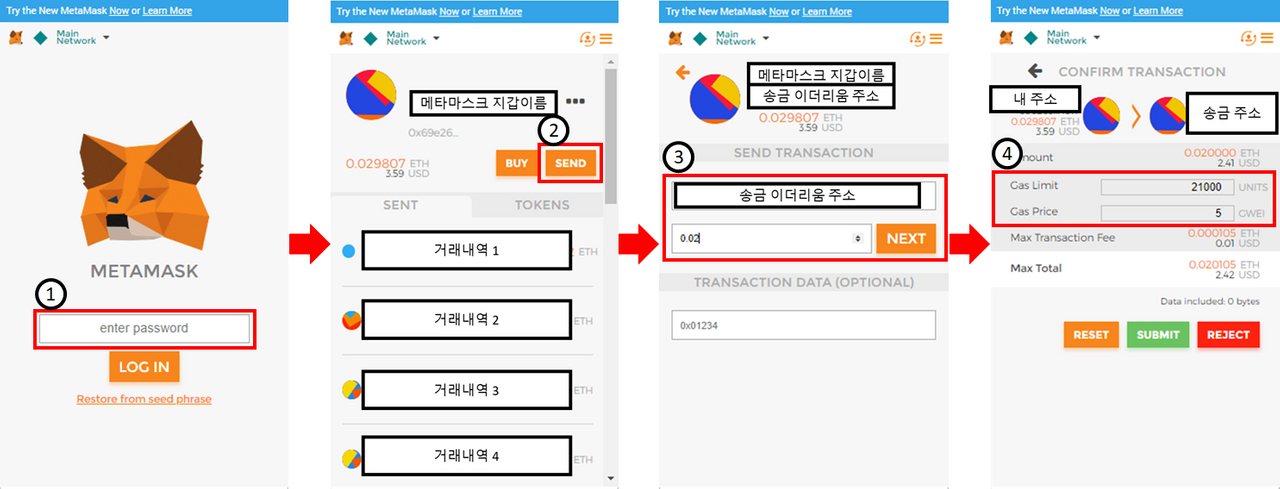The height and width of the screenshot is (489, 1280).
Task: Click the SUBMIT button
Action: click(1158, 335)
